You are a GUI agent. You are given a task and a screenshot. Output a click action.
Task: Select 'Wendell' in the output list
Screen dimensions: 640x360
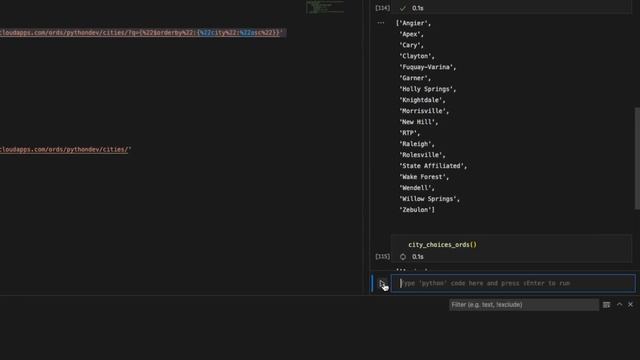coord(415,188)
